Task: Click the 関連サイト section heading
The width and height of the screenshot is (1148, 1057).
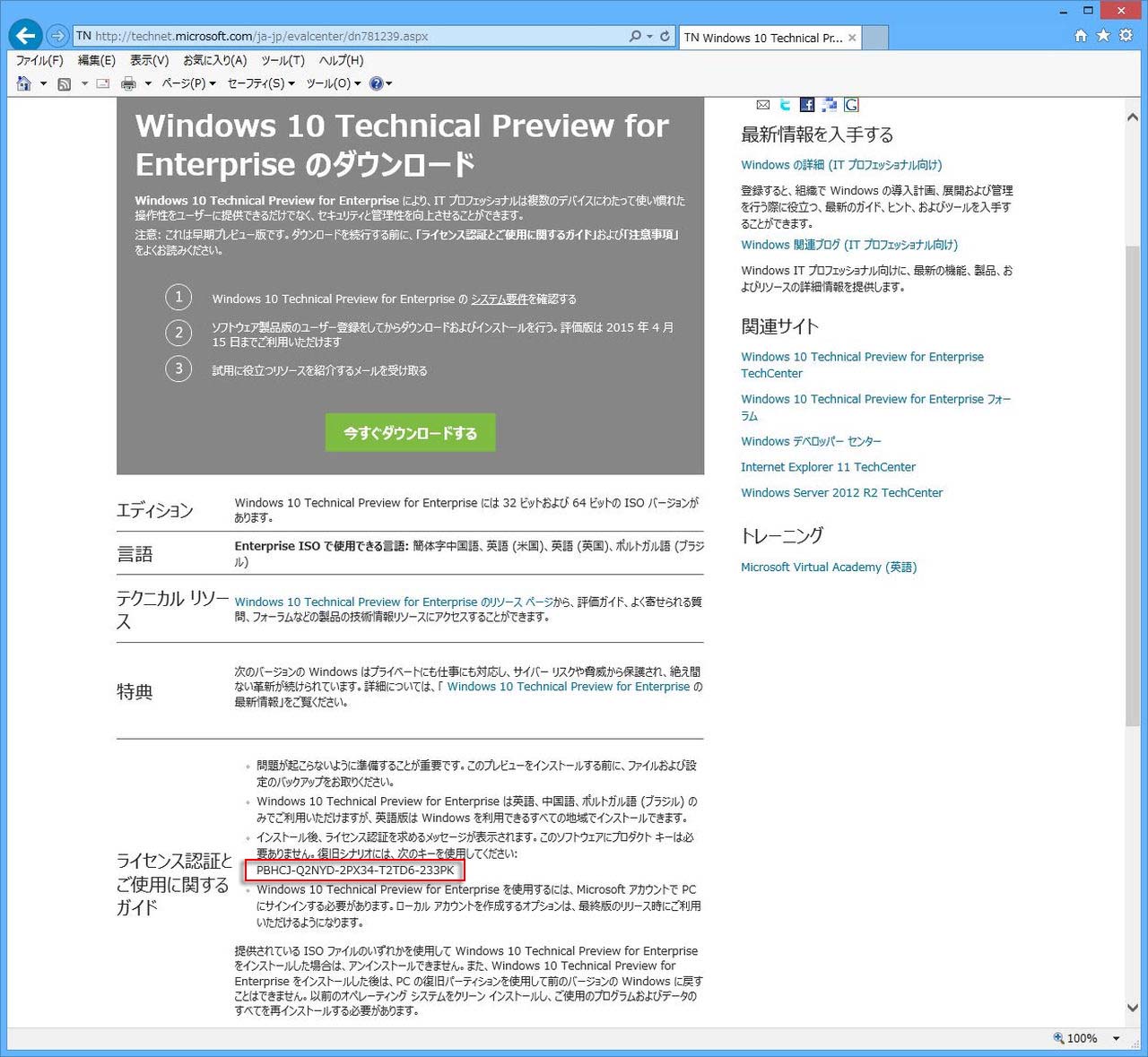Action: point(779,326)
